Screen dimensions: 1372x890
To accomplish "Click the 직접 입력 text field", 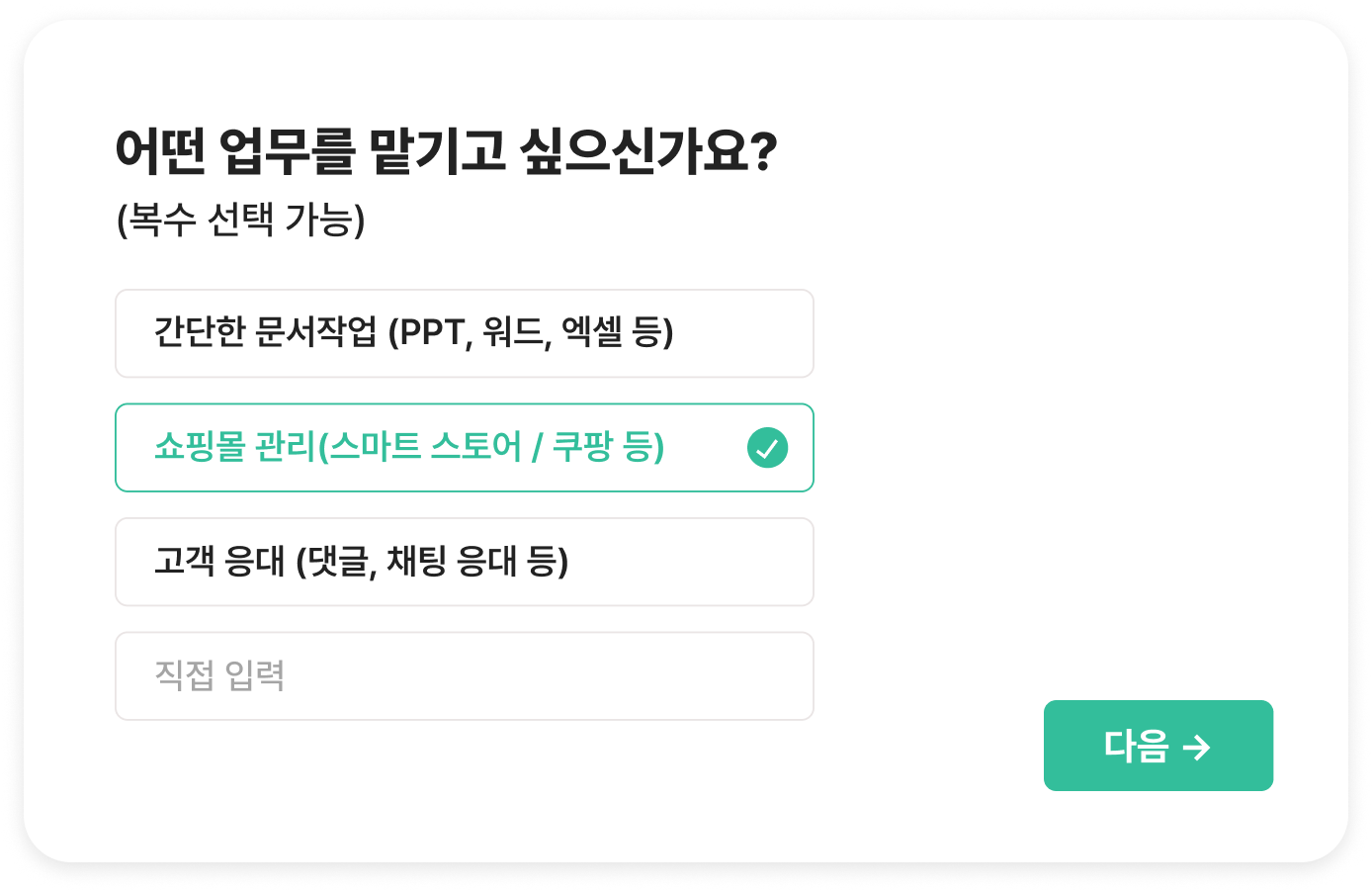I will point(464,676).
